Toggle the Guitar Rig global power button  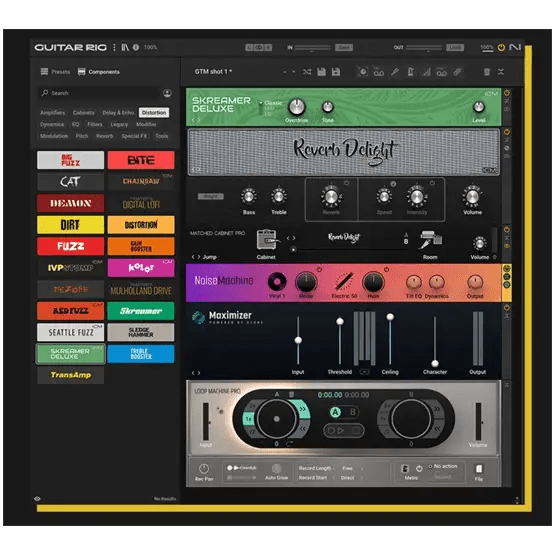pyautogui.click(x=501, y=47)
